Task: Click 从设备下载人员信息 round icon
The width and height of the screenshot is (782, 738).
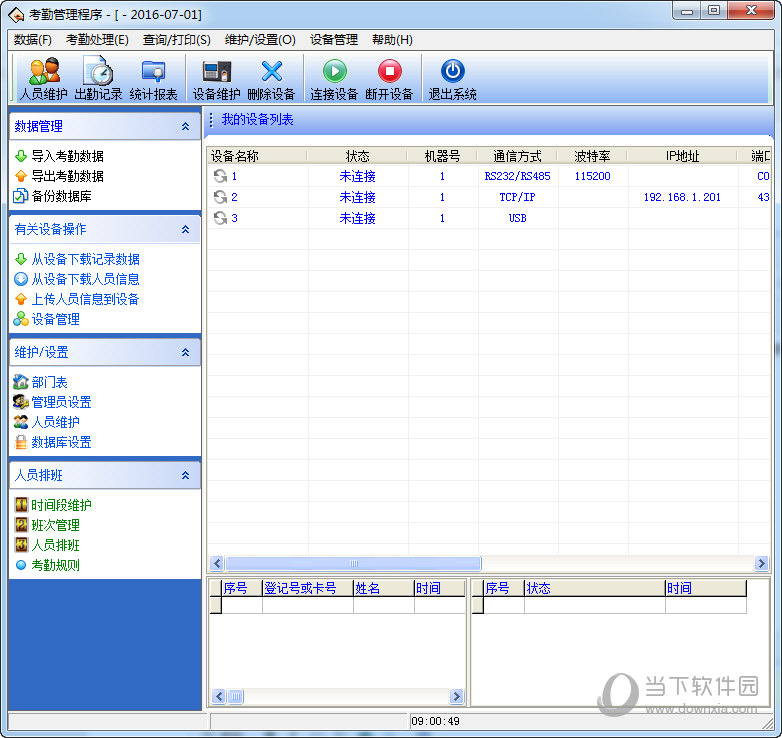Action: [21, 279]
